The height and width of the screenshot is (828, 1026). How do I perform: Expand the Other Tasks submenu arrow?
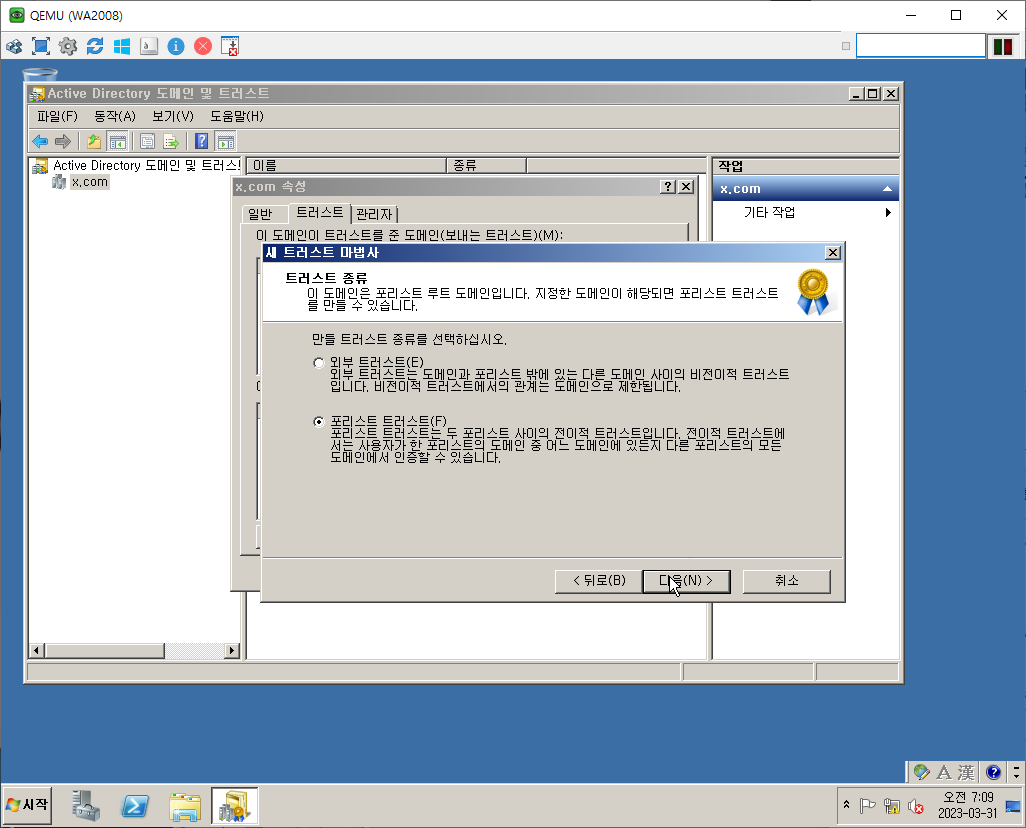pyautogui.click(x=888, y=212)
